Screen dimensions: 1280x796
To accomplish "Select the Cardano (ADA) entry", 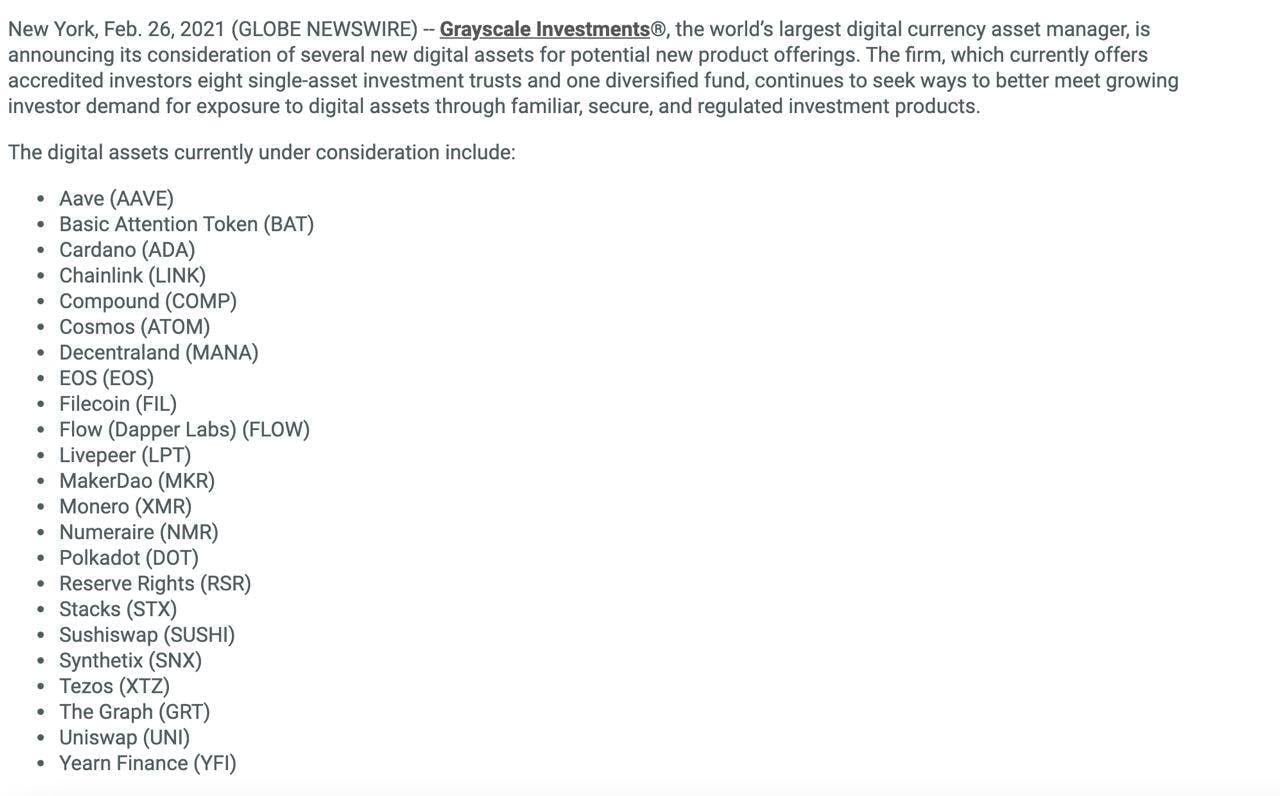I will point(127,250).
